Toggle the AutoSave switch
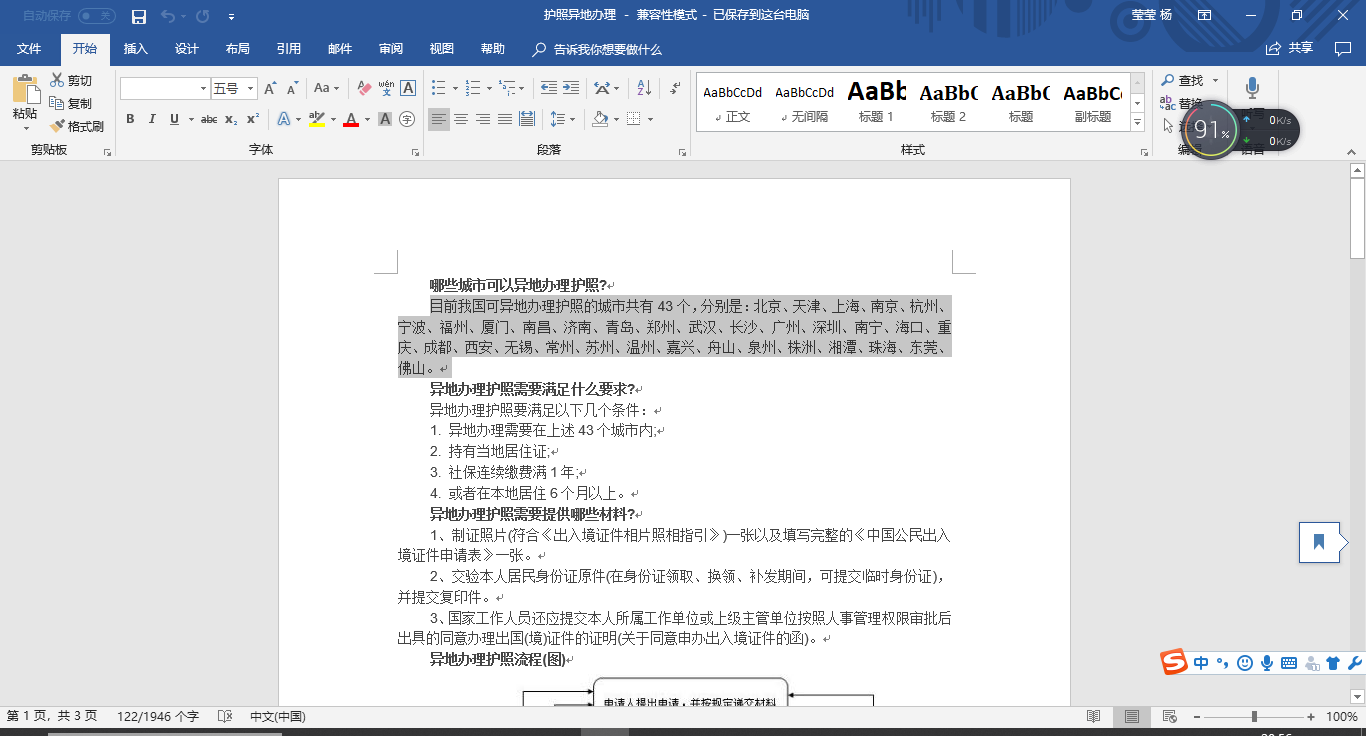This screenshot has width=1366, height=736. [x=97, y=16]
